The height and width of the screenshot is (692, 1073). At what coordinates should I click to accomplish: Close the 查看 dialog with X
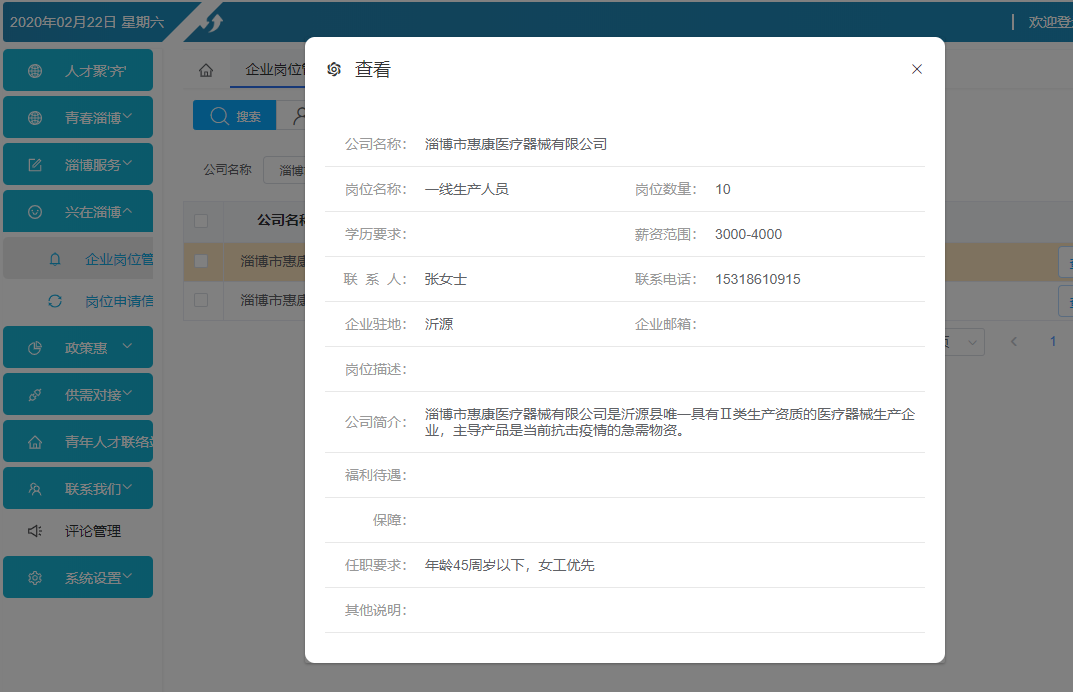[917, 69]
